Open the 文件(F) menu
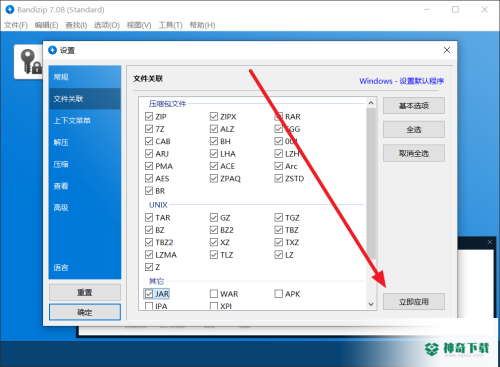The width and height of the screenshot is (500, 367). (x=16, y=25)
